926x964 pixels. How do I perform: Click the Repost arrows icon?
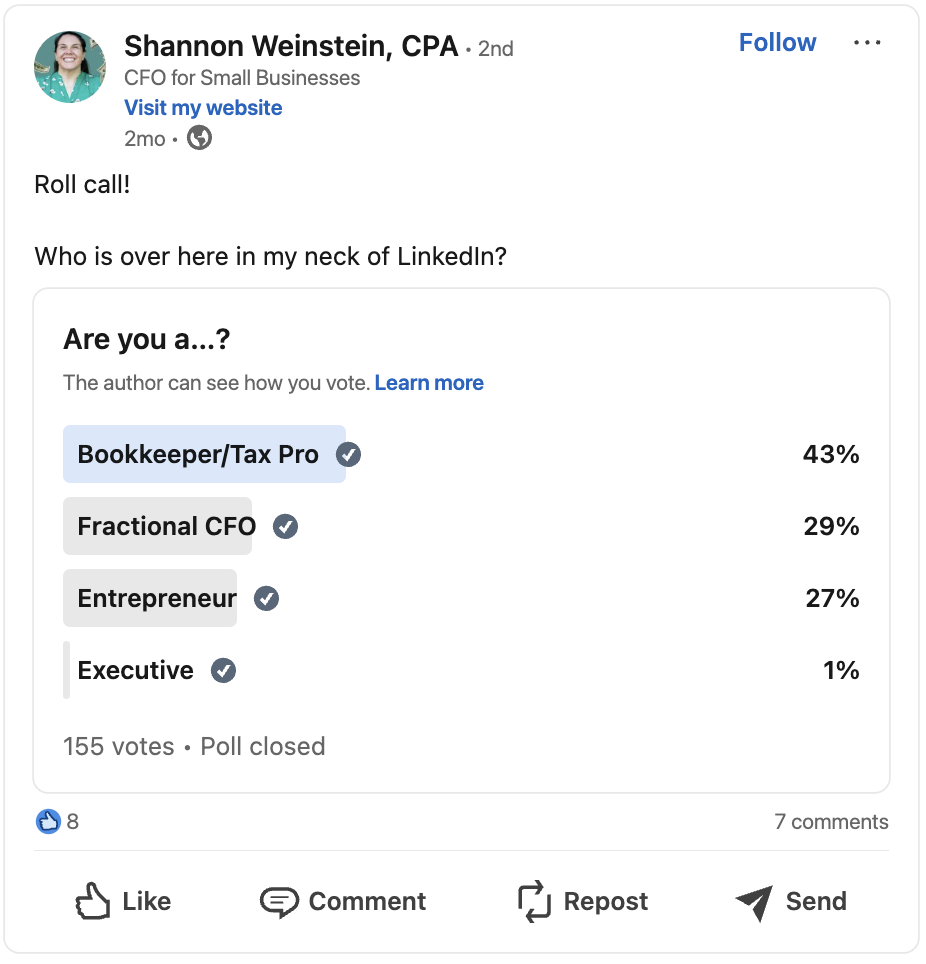click(533, 901)
